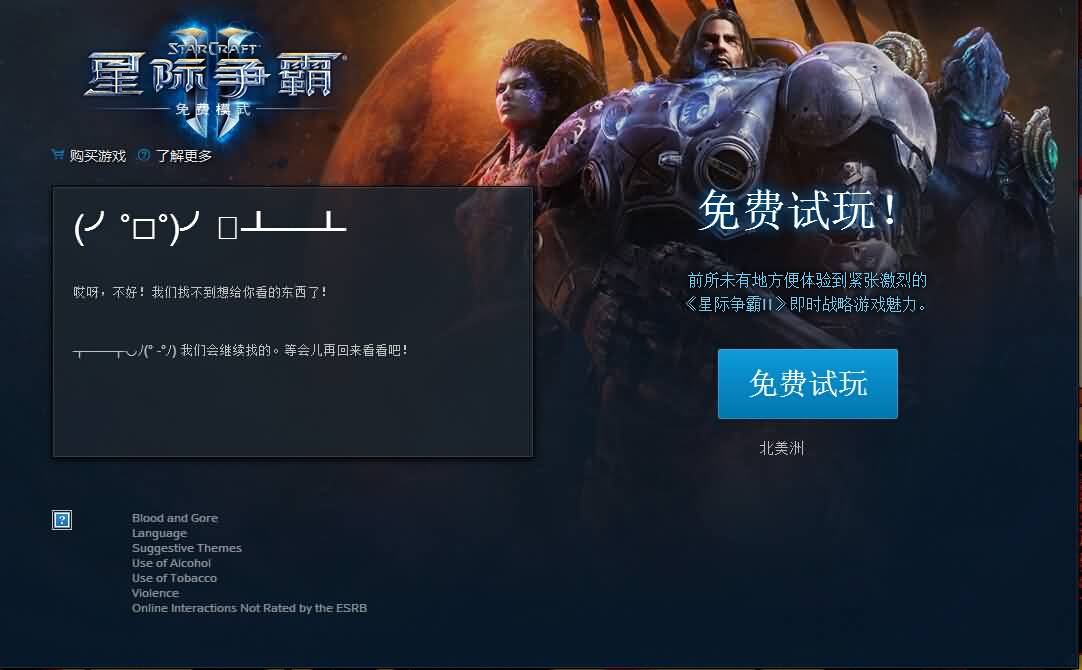1082x670 pixels.
Task: Click the question mark icon beside 了解更多
Action: [144, 155]
